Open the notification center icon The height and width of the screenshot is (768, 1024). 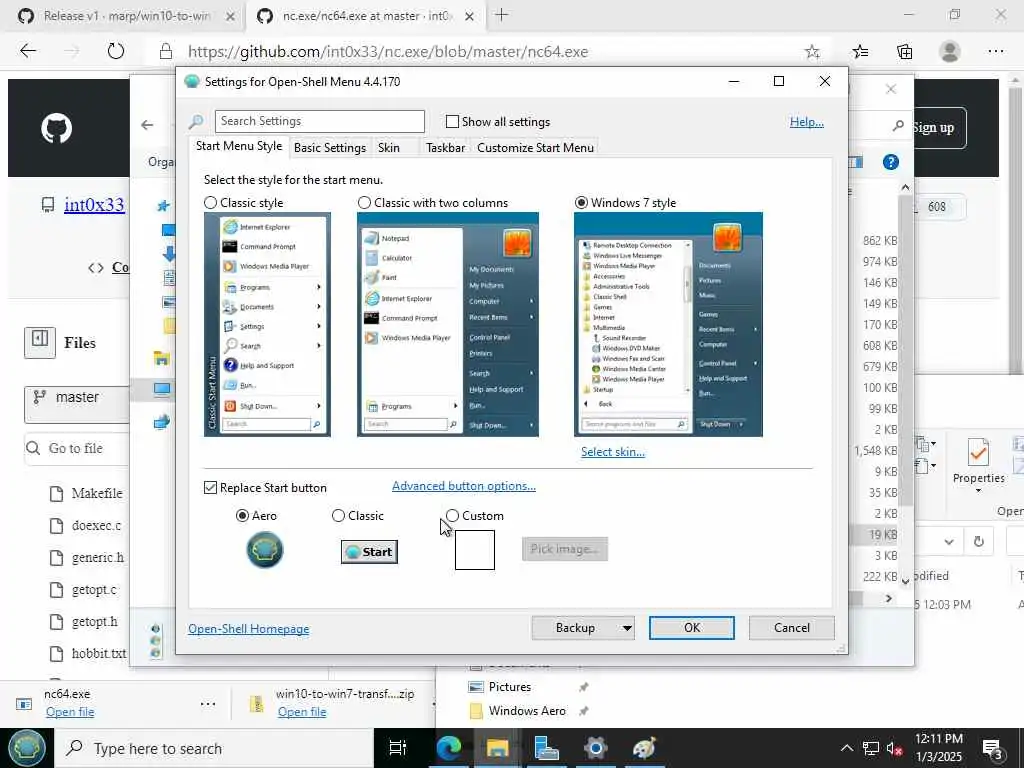pos(993,749)
